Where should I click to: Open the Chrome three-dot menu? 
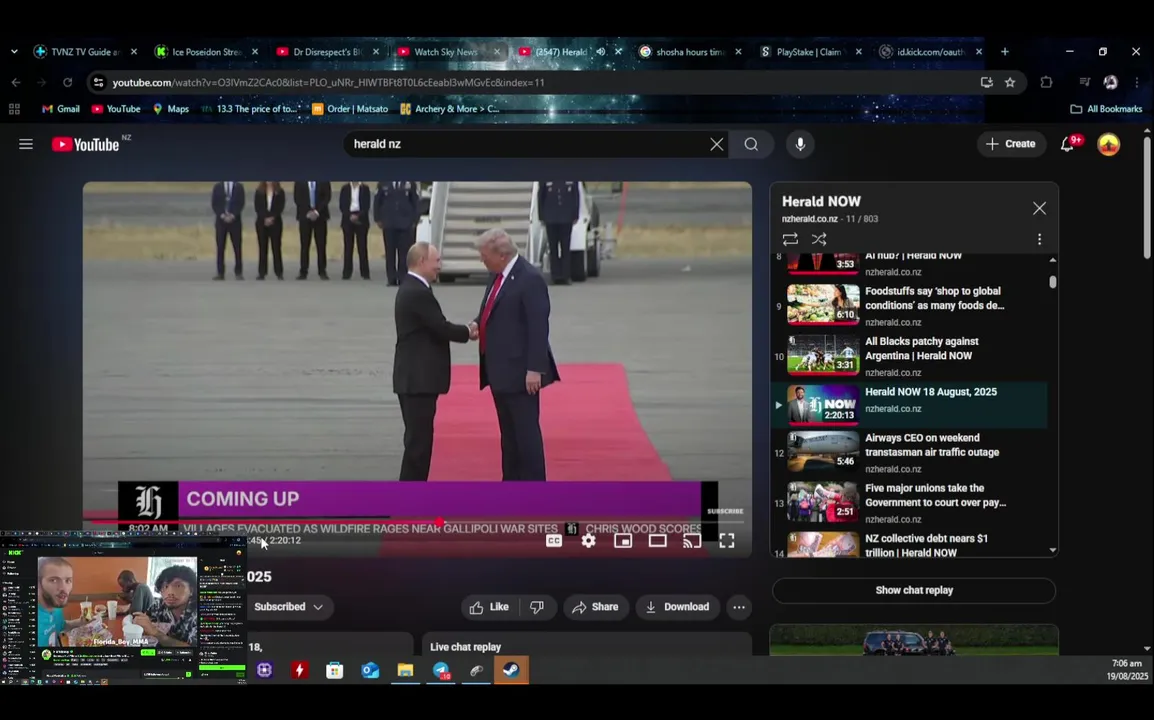tap(1136, 82)
